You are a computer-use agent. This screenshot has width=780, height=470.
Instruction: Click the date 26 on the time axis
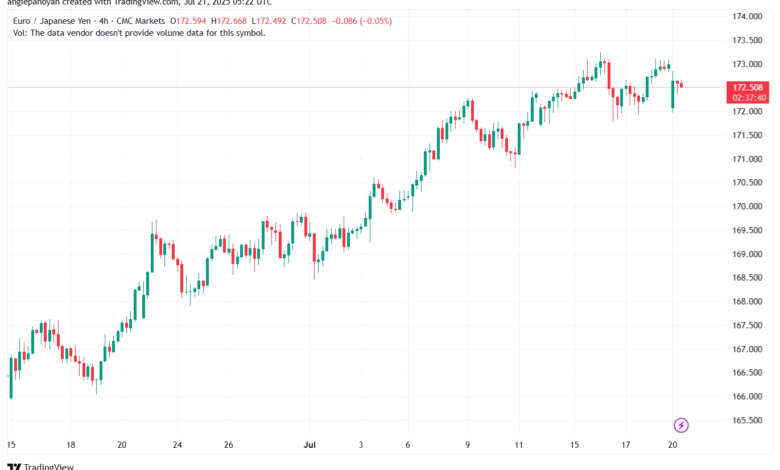coord(228,445)
